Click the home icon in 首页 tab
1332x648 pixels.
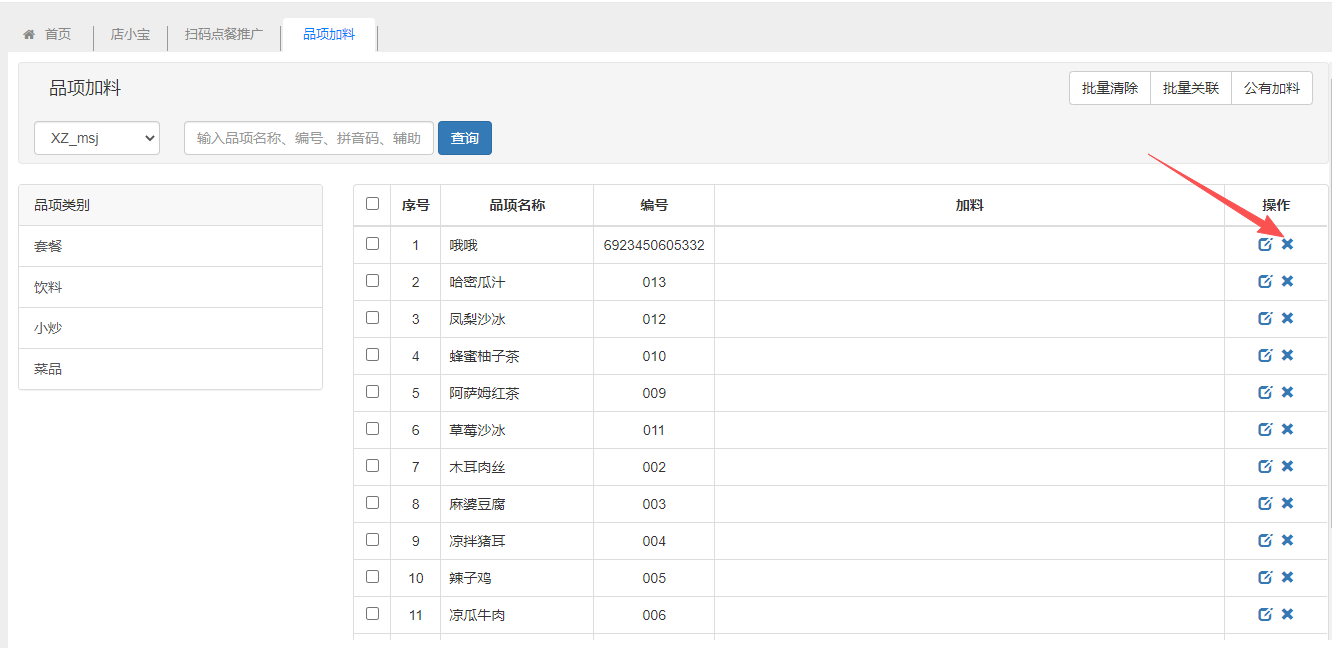click(29, 34)
